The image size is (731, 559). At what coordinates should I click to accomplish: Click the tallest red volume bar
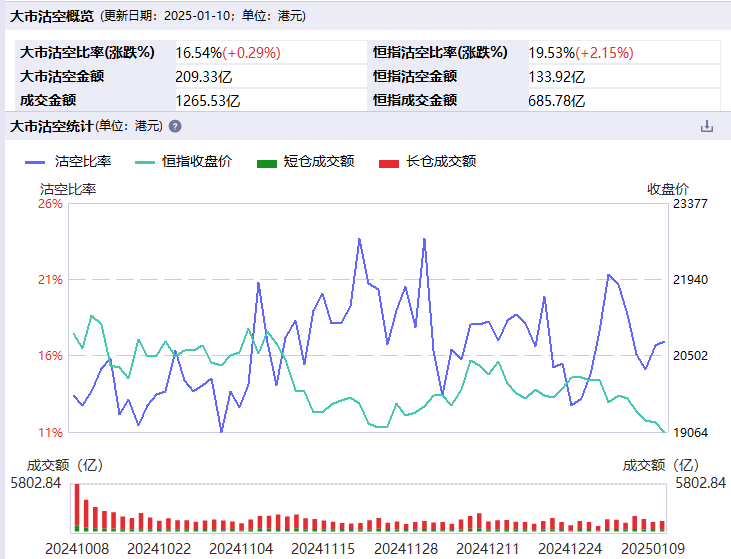click(x=76, y=505)
